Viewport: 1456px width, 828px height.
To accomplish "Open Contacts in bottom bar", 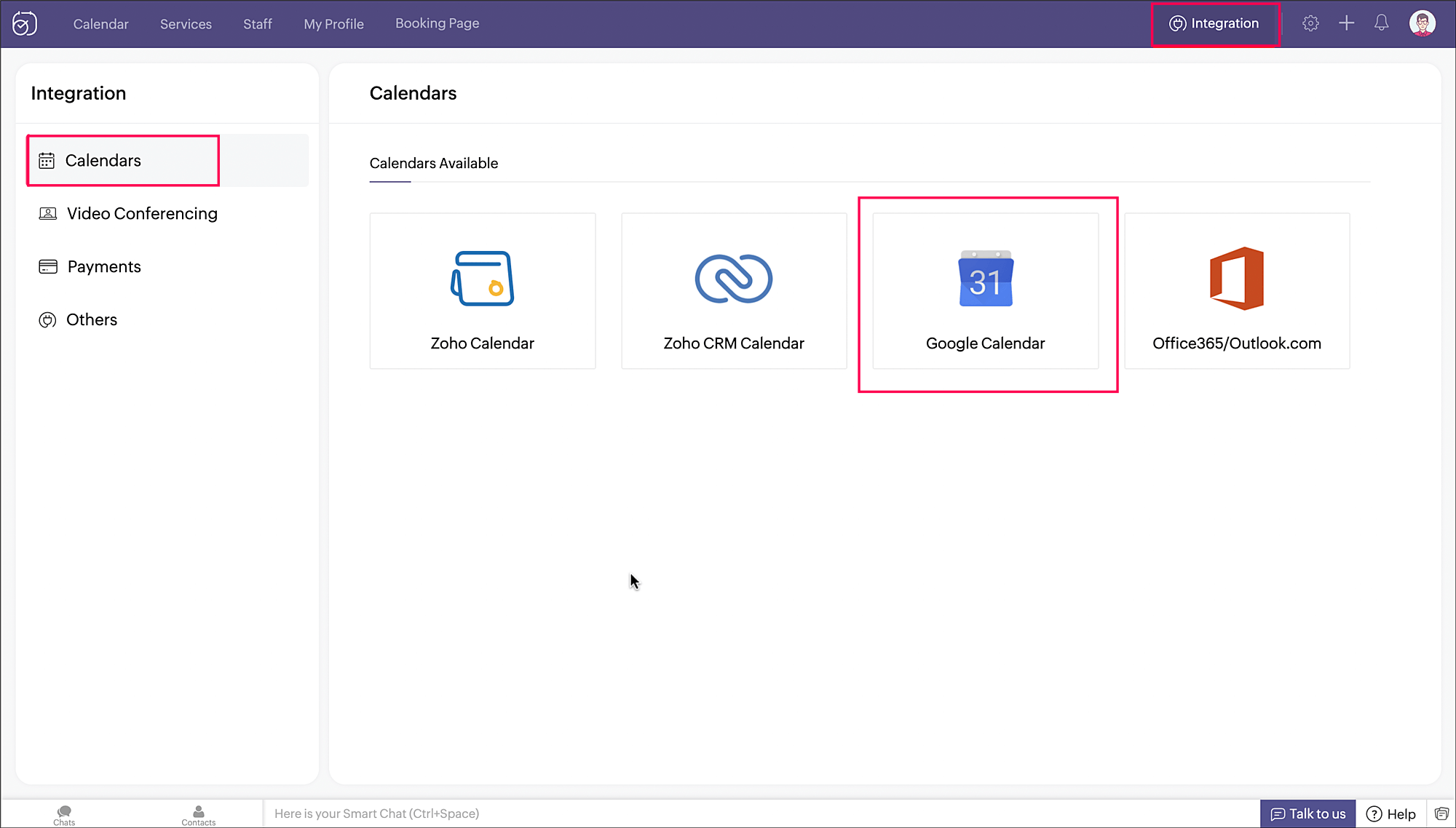I will pyautogui.click(x=198, y=815).
